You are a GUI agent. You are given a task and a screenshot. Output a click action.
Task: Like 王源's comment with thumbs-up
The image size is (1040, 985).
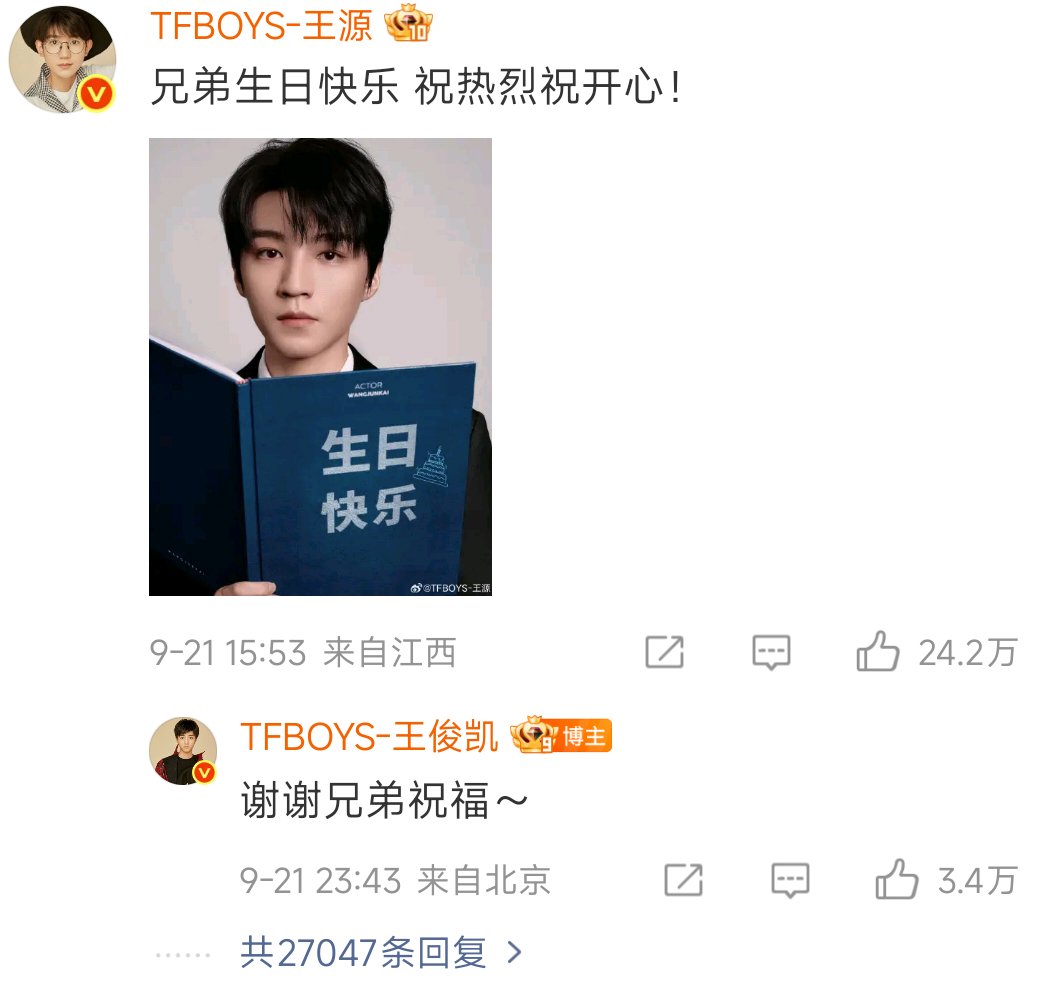[x=878, y=651]
